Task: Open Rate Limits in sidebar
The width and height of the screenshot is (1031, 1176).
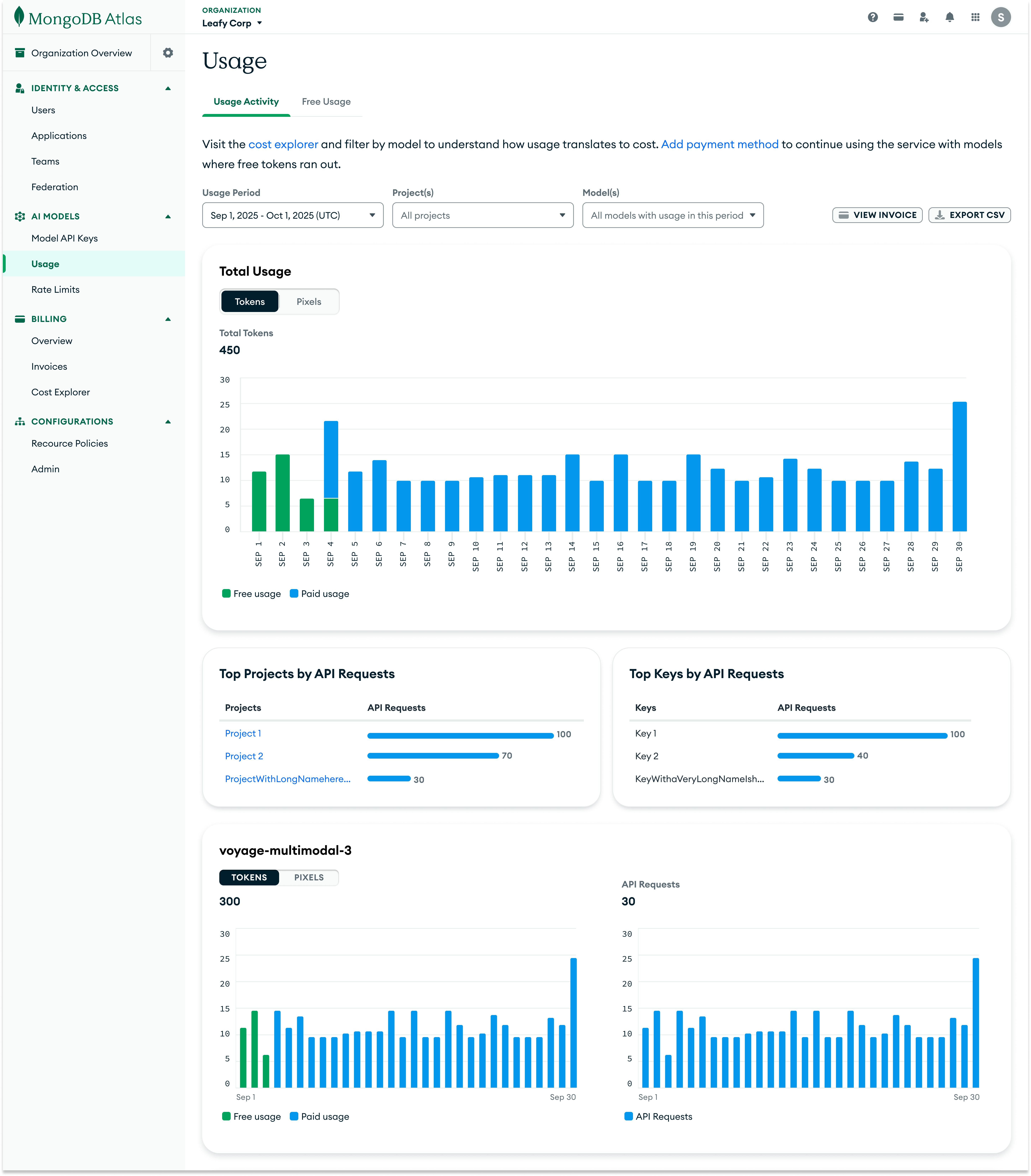Action: (x=55, y=289)
